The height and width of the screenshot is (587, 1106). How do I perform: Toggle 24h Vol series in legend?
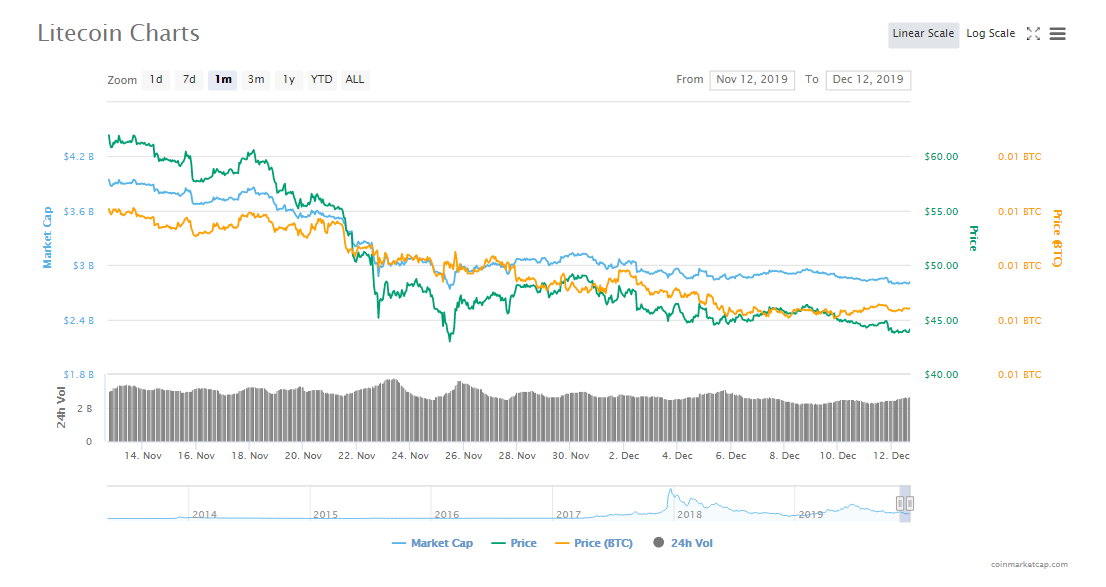683,543
